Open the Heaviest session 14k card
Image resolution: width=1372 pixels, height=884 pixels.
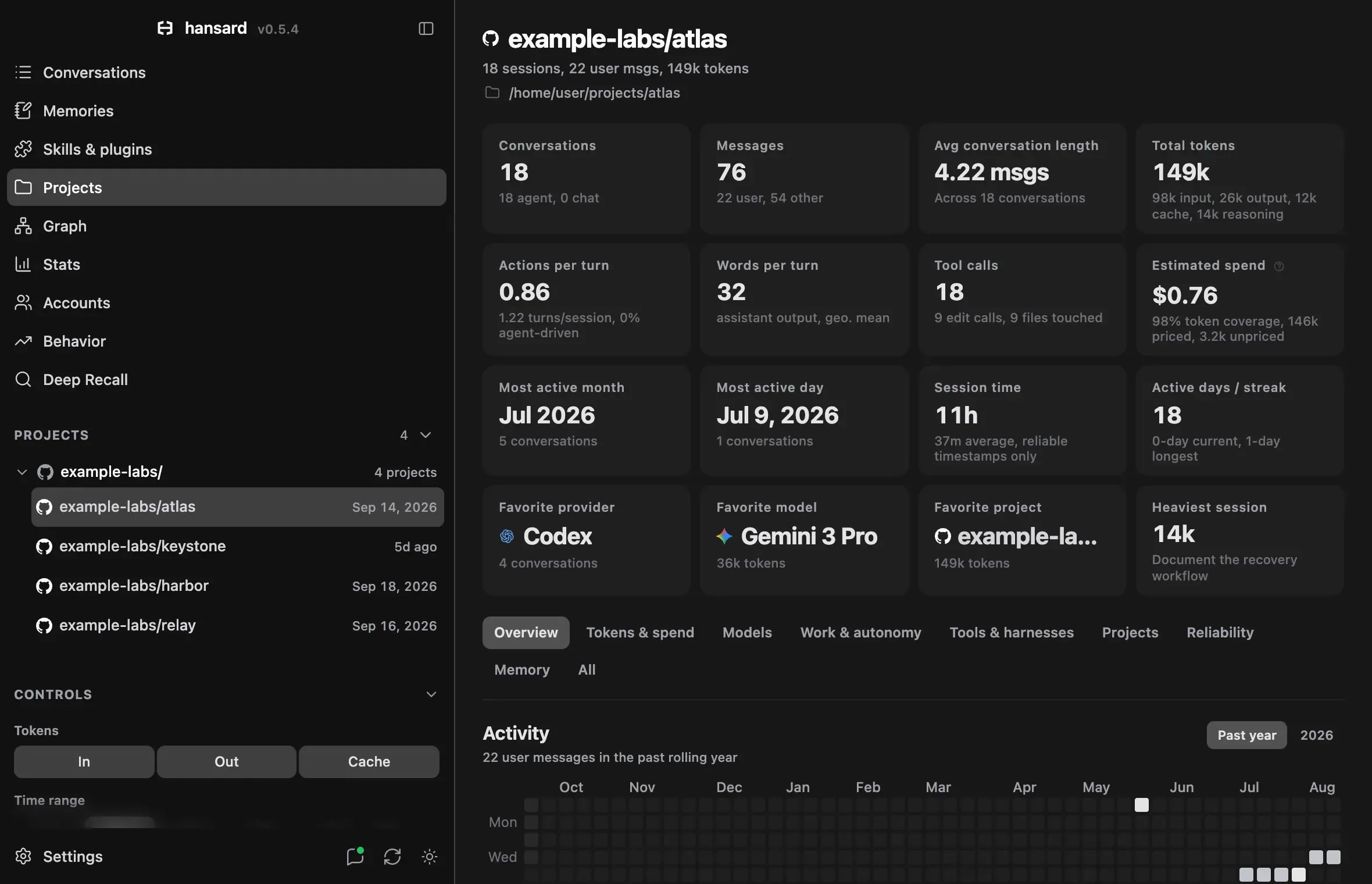pos(1239,540)
